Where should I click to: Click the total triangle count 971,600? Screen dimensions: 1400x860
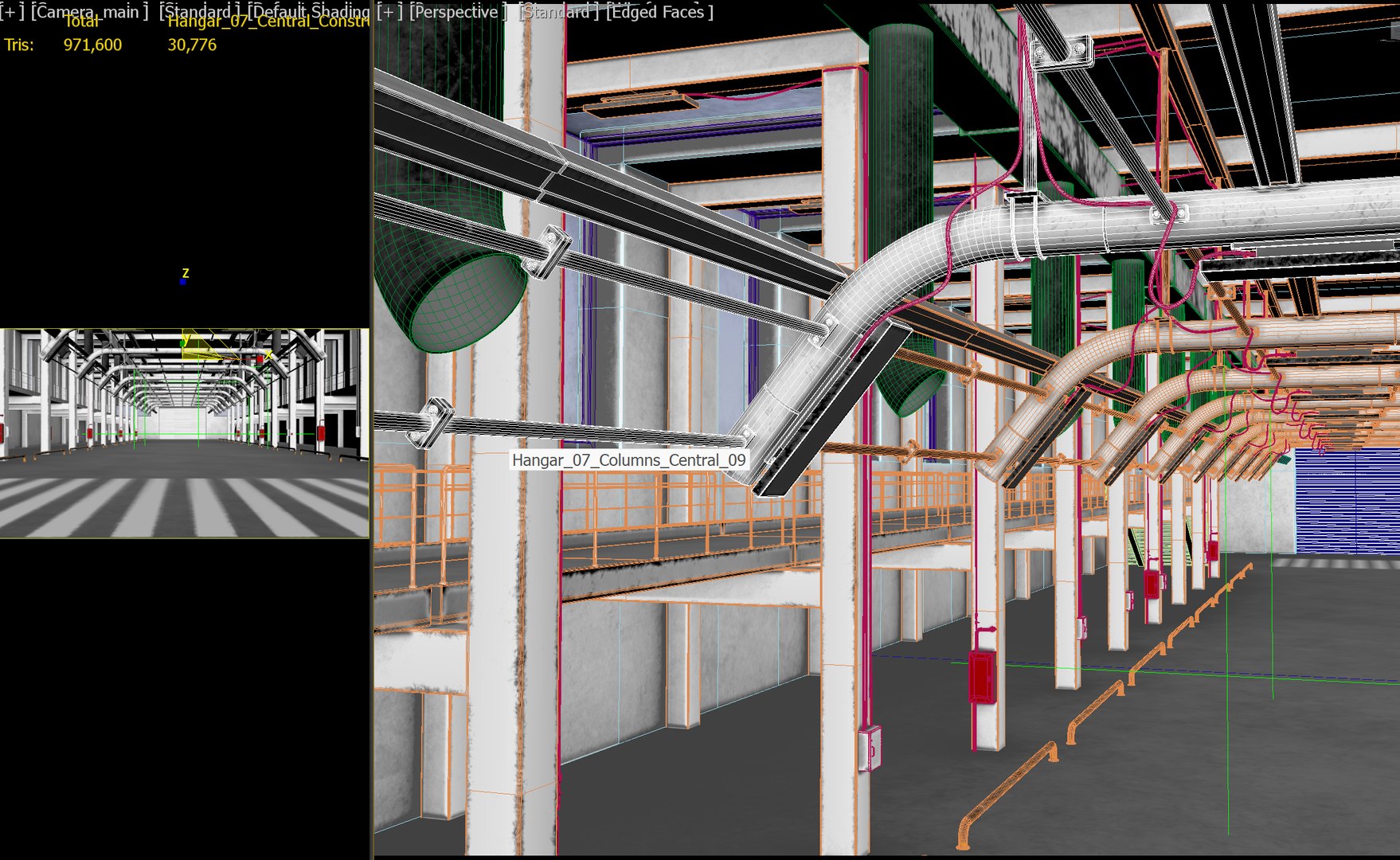pyautogui.click(x=92, y=45)
